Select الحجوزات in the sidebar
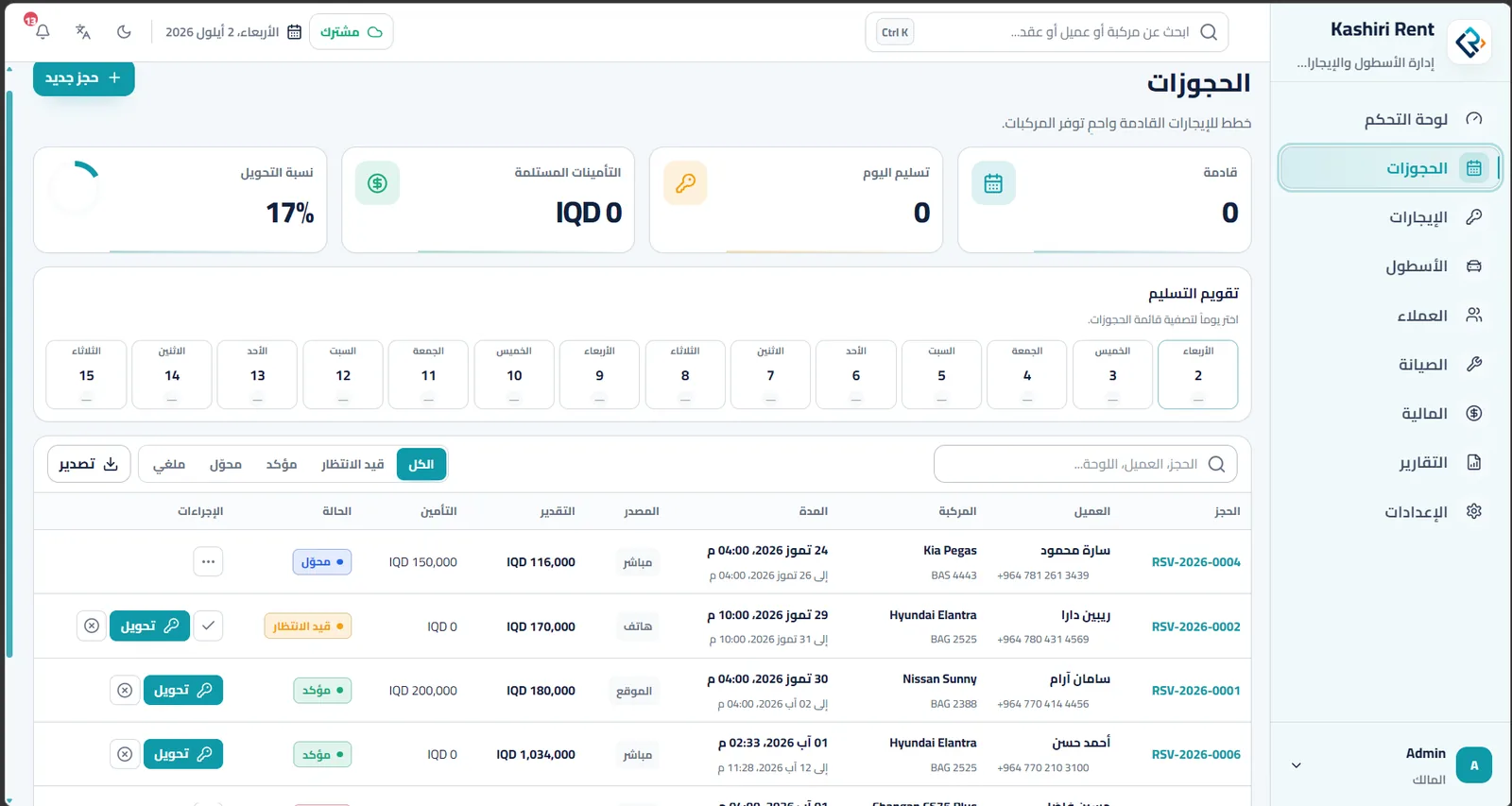 [1389, 168]
